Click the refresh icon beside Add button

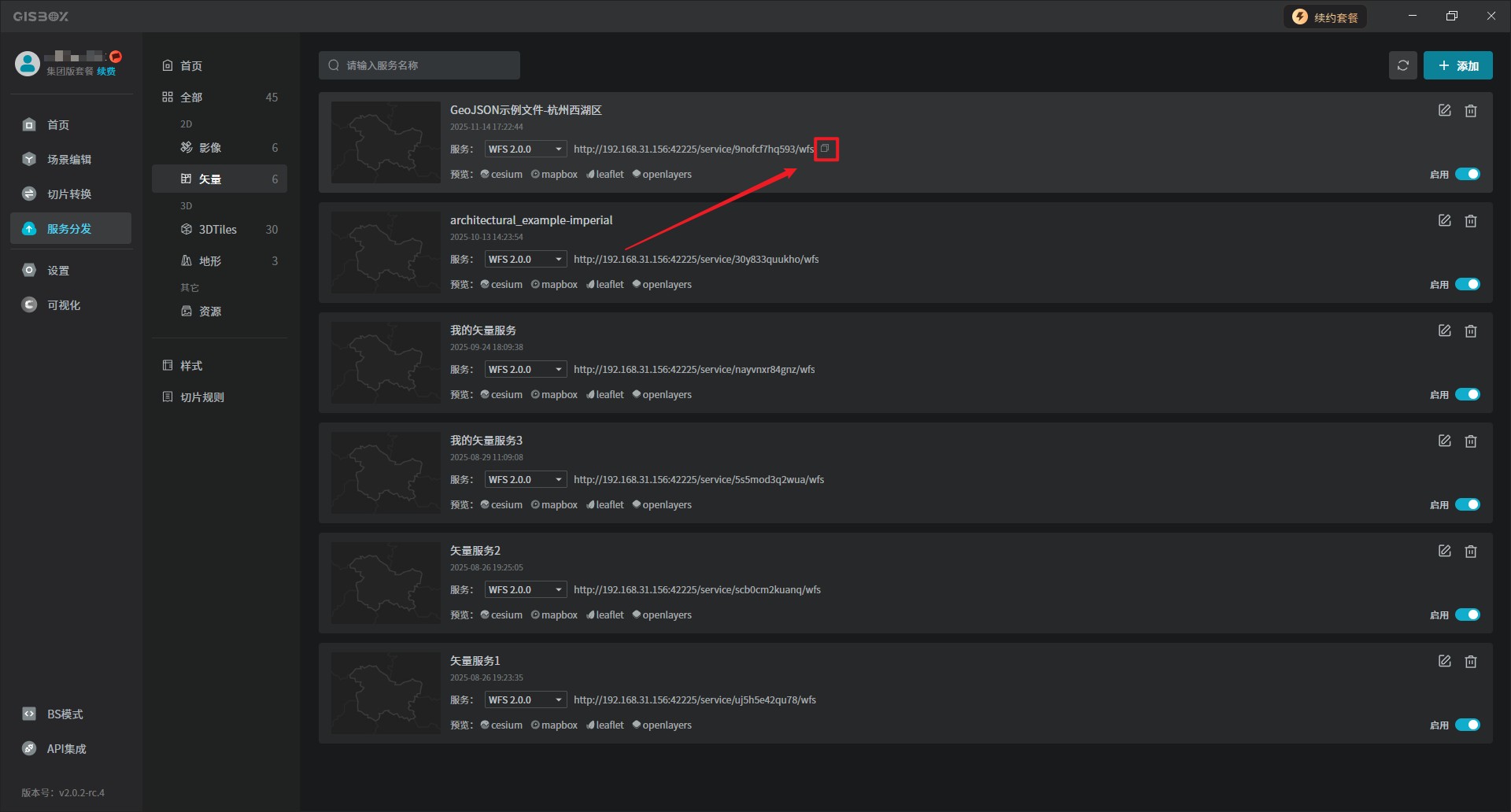pos(1402,65)
